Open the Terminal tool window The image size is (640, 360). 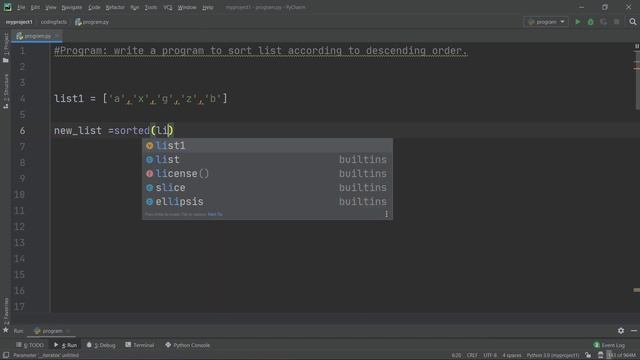click(x=140, y=345)
